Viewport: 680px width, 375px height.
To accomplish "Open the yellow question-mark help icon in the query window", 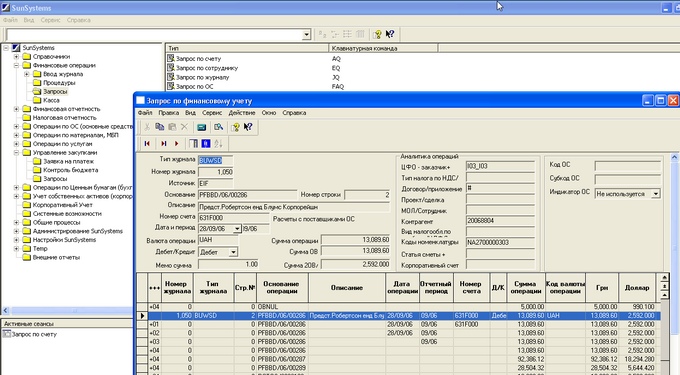I will (x=235, y=127).
